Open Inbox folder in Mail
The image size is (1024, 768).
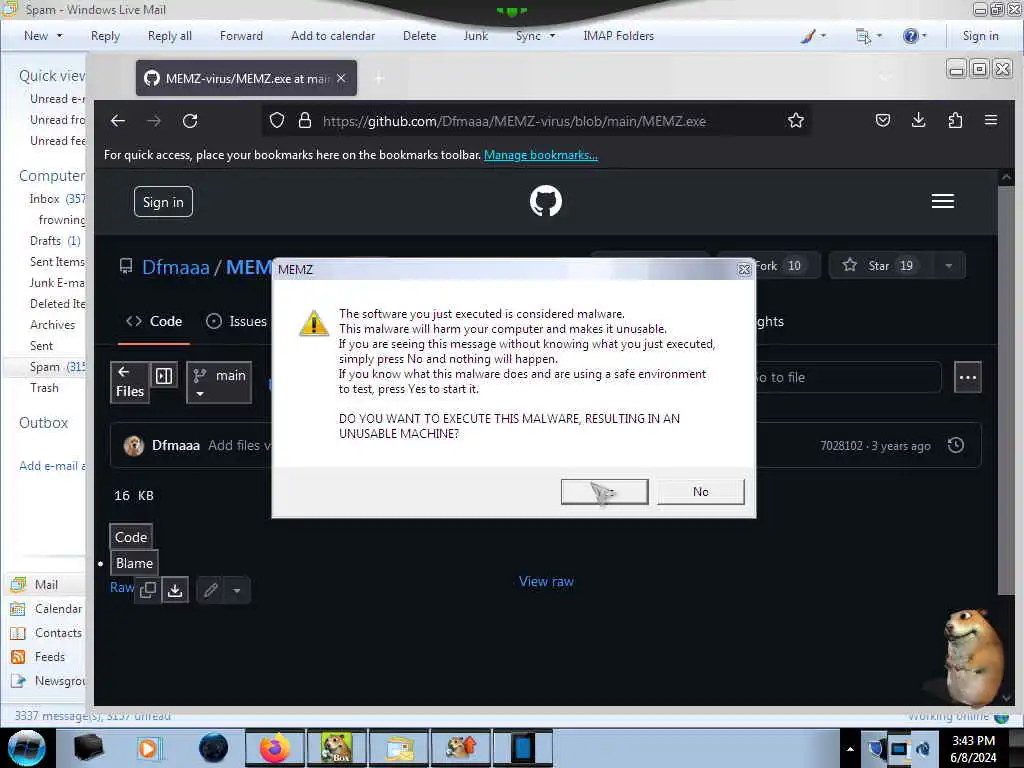(x=46, y=199)
